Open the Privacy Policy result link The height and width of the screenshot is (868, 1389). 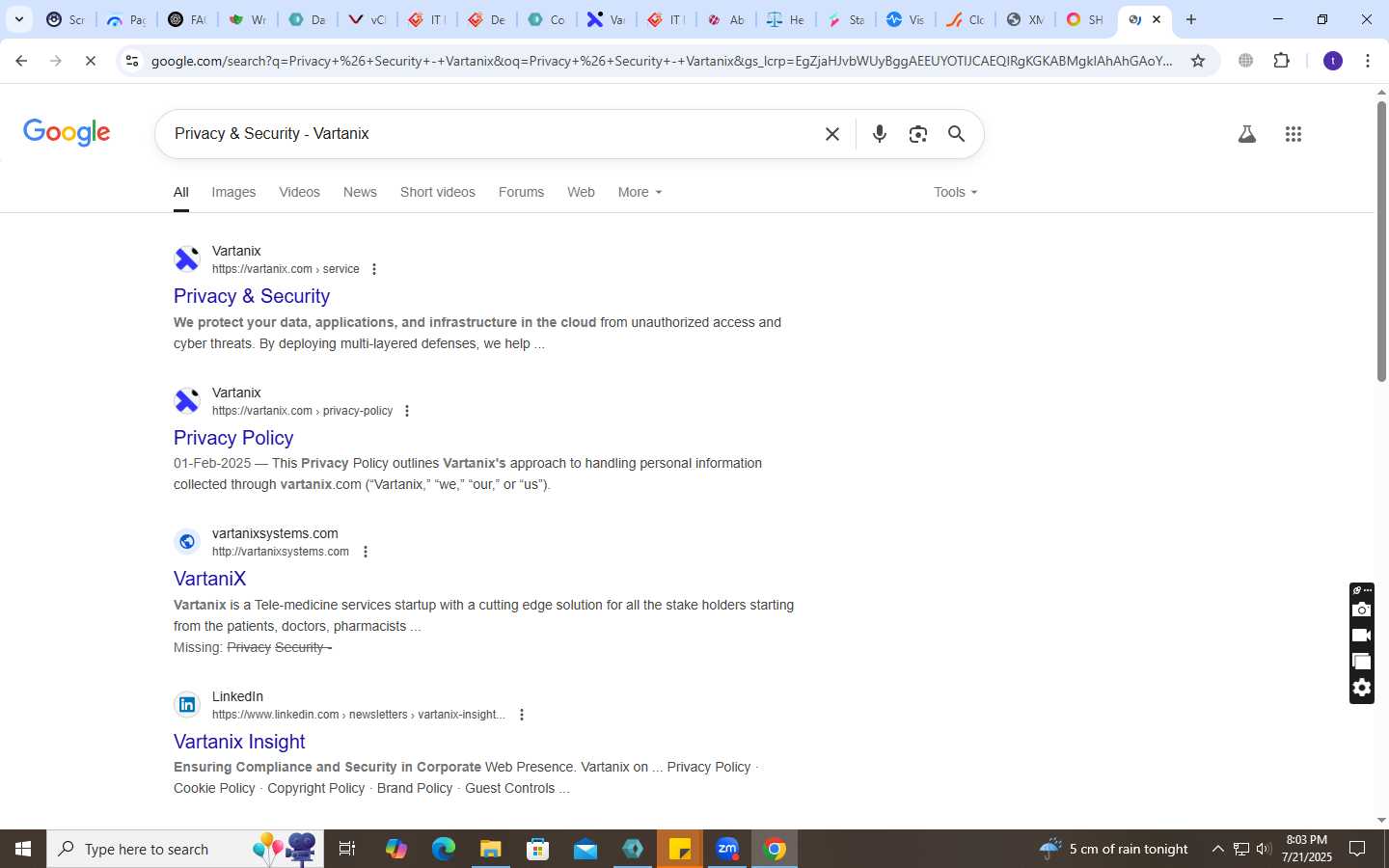click(x=233, y=438)
